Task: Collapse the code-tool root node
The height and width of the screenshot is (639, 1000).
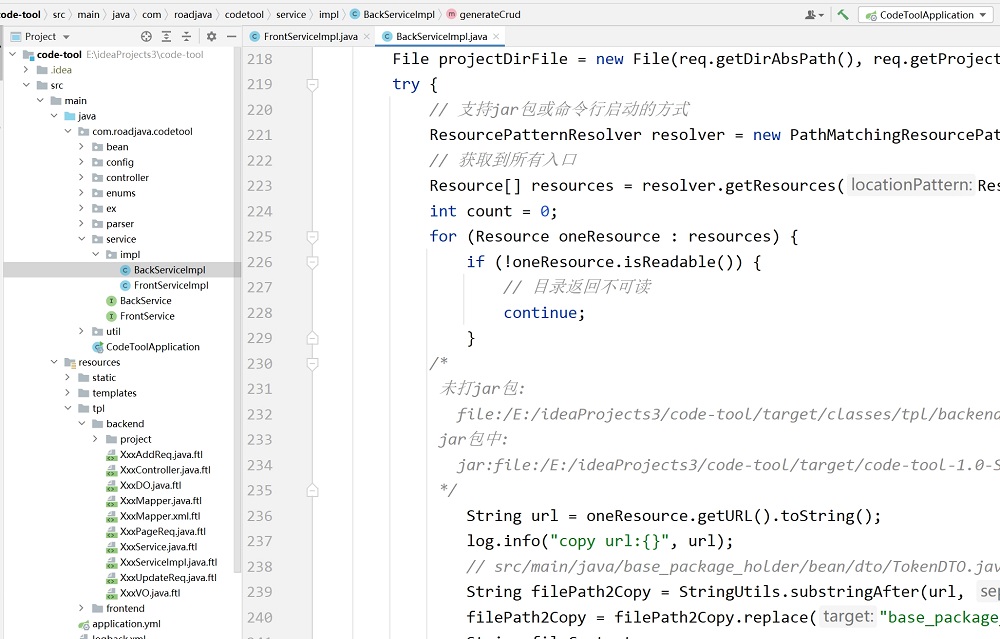Action: point(13,54)
